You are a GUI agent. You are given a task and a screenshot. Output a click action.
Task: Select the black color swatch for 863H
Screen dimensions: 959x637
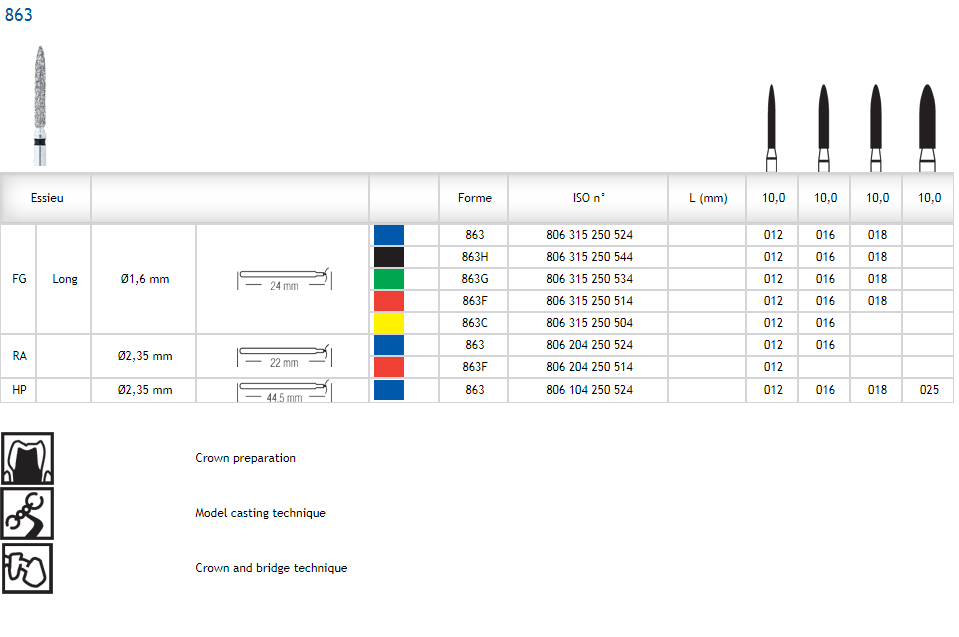point(388,257)
